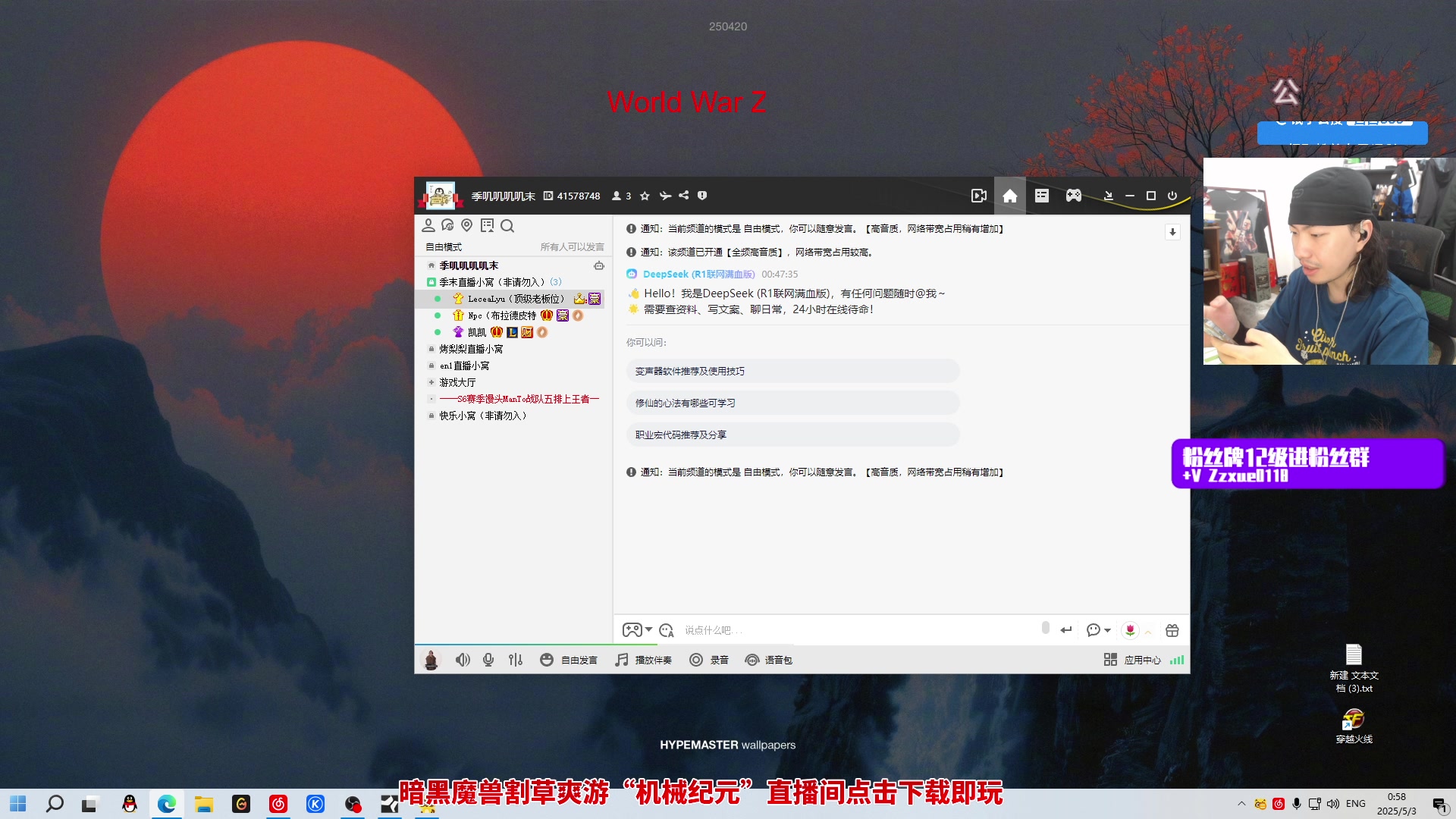Click the 自由发言 speaking mode button
The image size is (1456, 819).
point(569,660)
